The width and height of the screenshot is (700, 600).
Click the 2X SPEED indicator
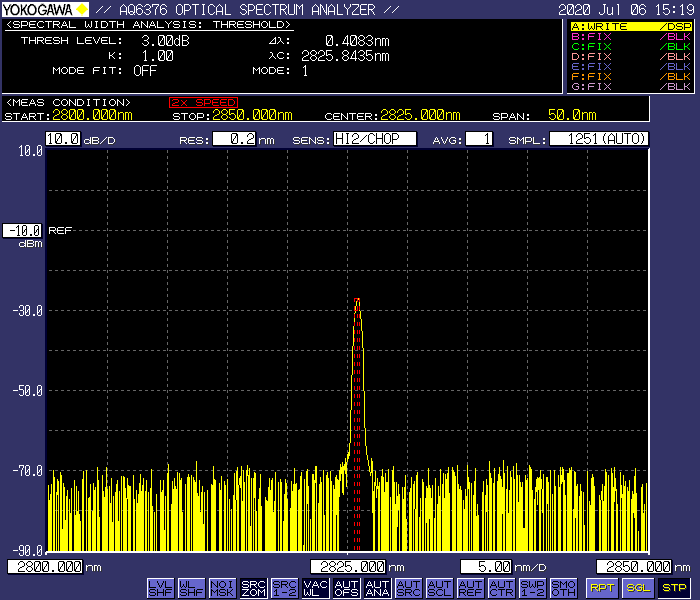point(203,102)
